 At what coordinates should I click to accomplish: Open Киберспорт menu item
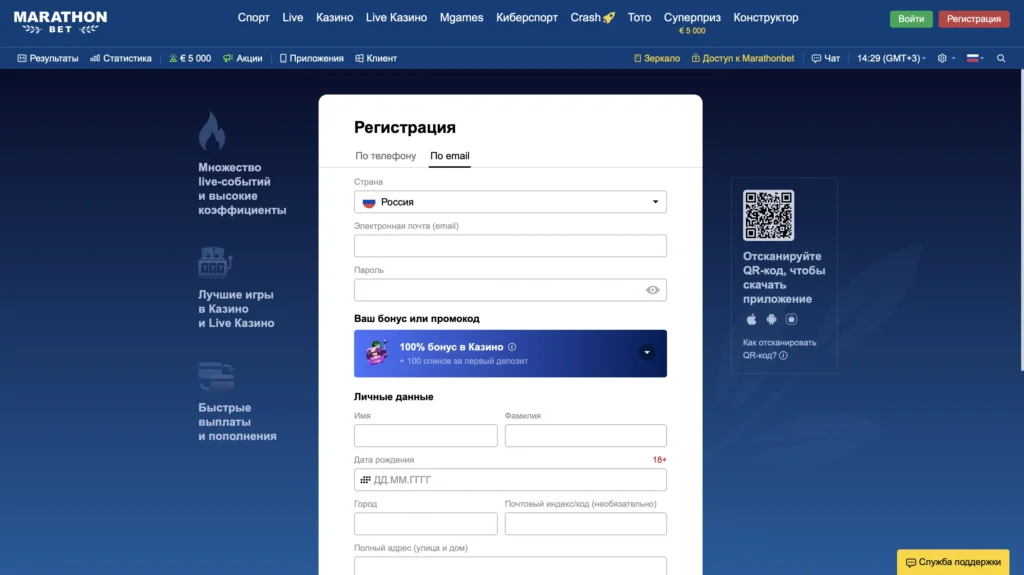click(526, 18)
